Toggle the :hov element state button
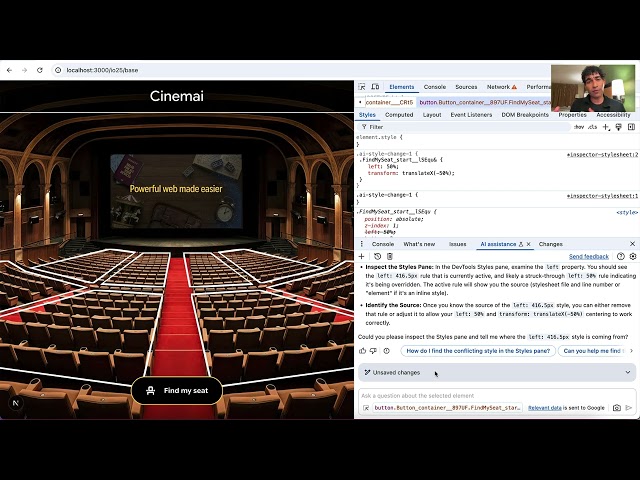Image resolution: width=640 pixels, height=480 pixels. click(579, 127)
